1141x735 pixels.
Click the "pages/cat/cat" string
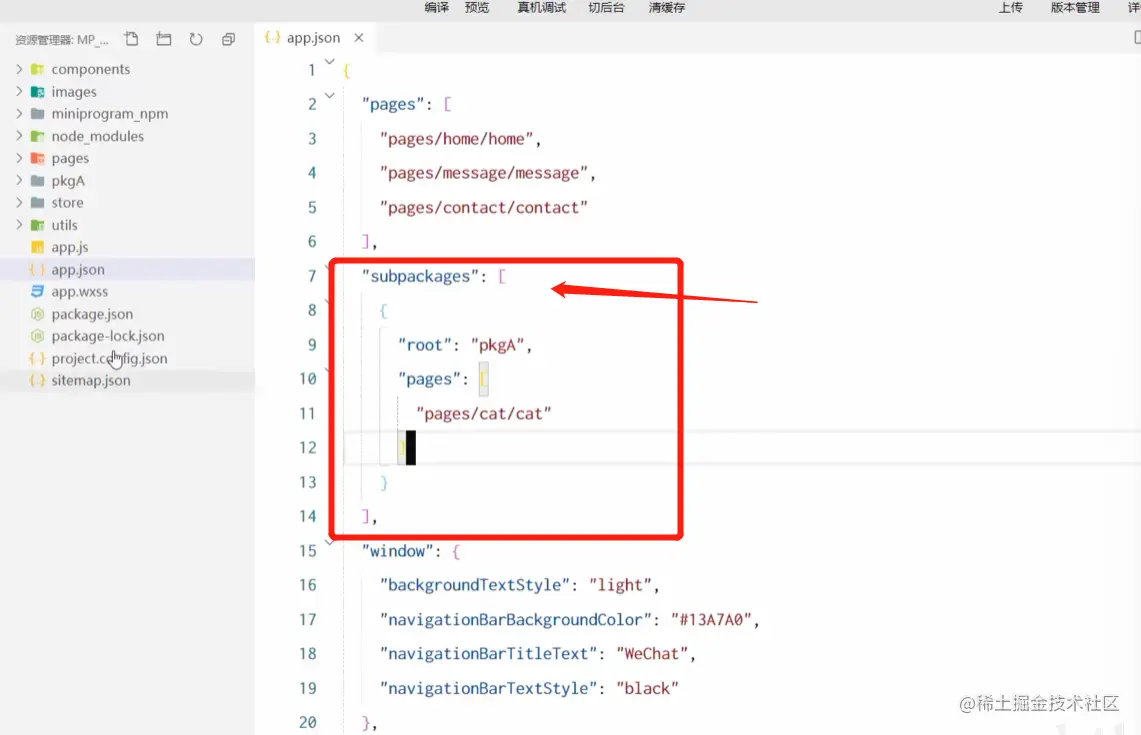484,414
